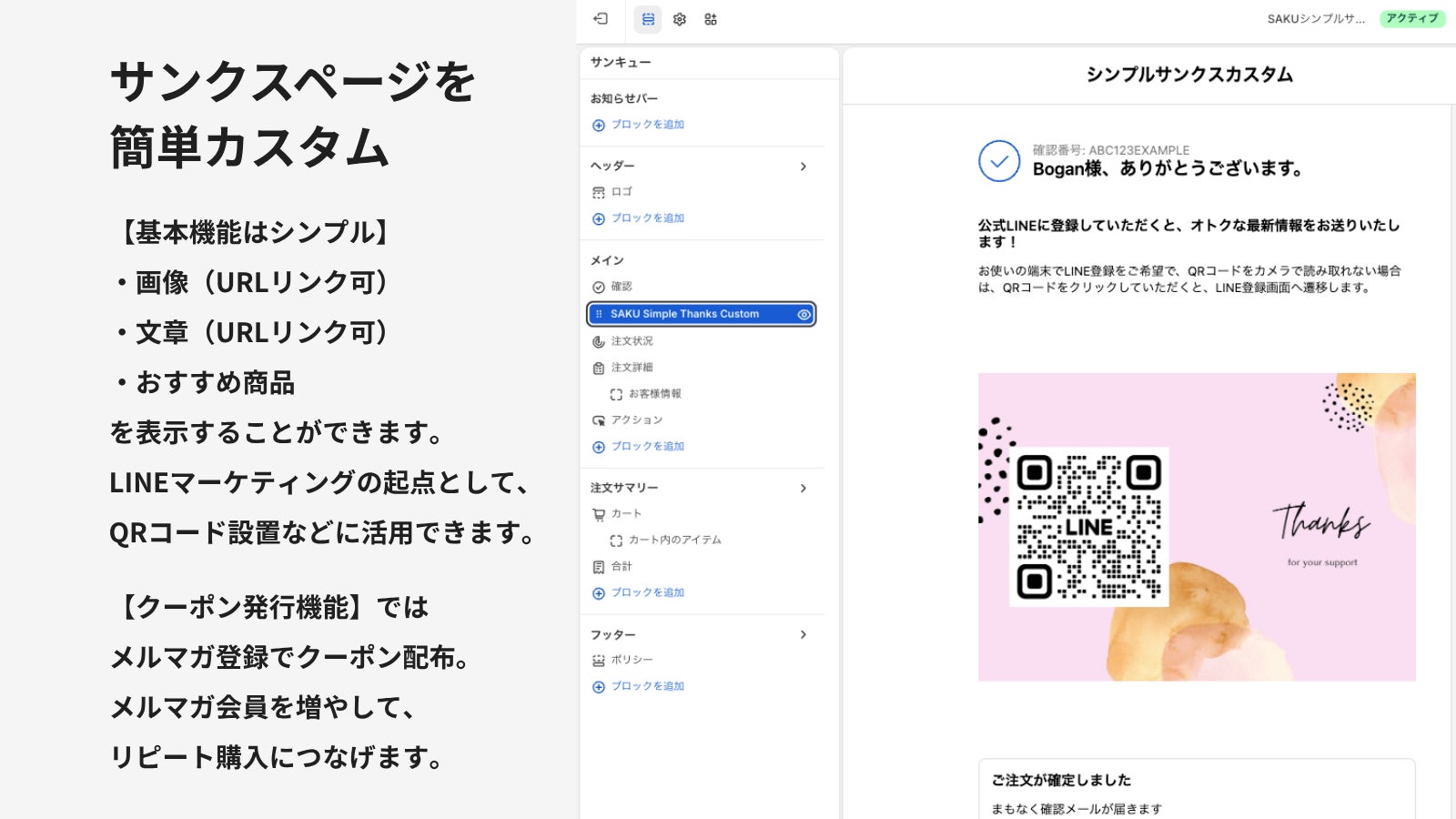
Task: Select the 確認 block
Action: coord(622,287)
